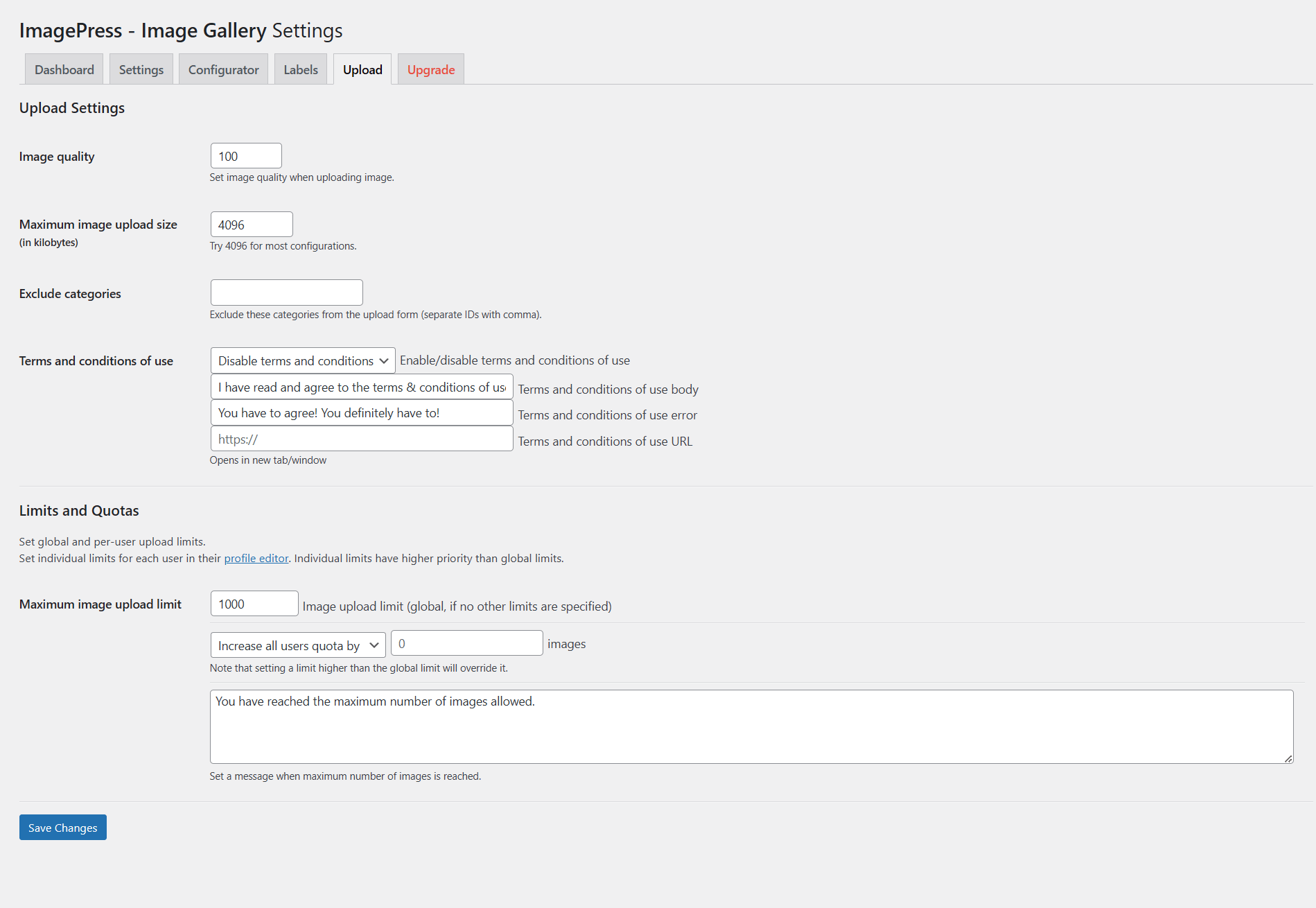Click the quota images number field
The height and width of the screenshot is (908, 1316).
(466, 643)
